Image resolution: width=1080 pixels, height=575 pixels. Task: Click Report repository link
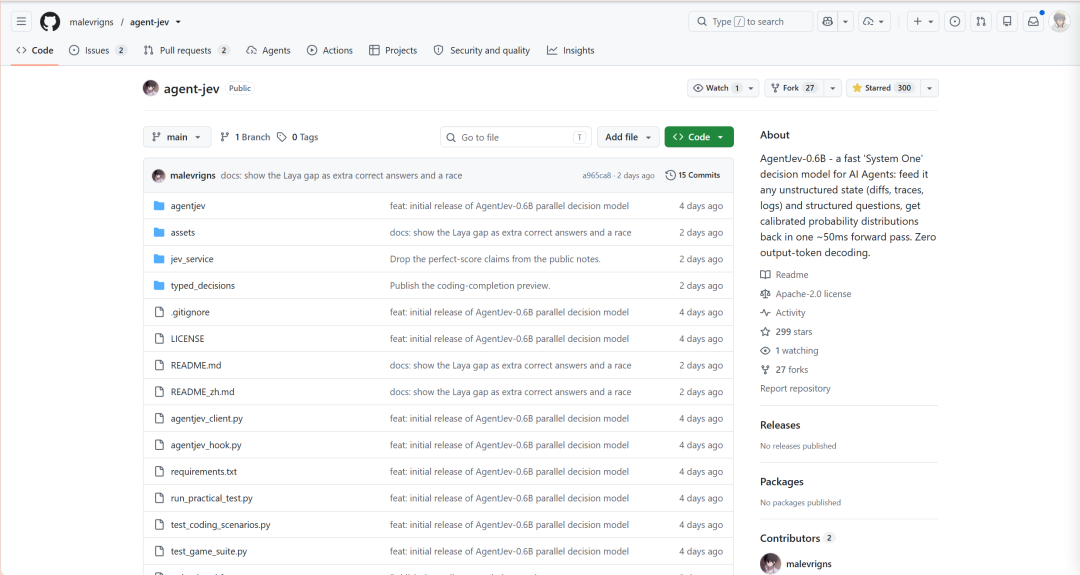pos(795,388)
